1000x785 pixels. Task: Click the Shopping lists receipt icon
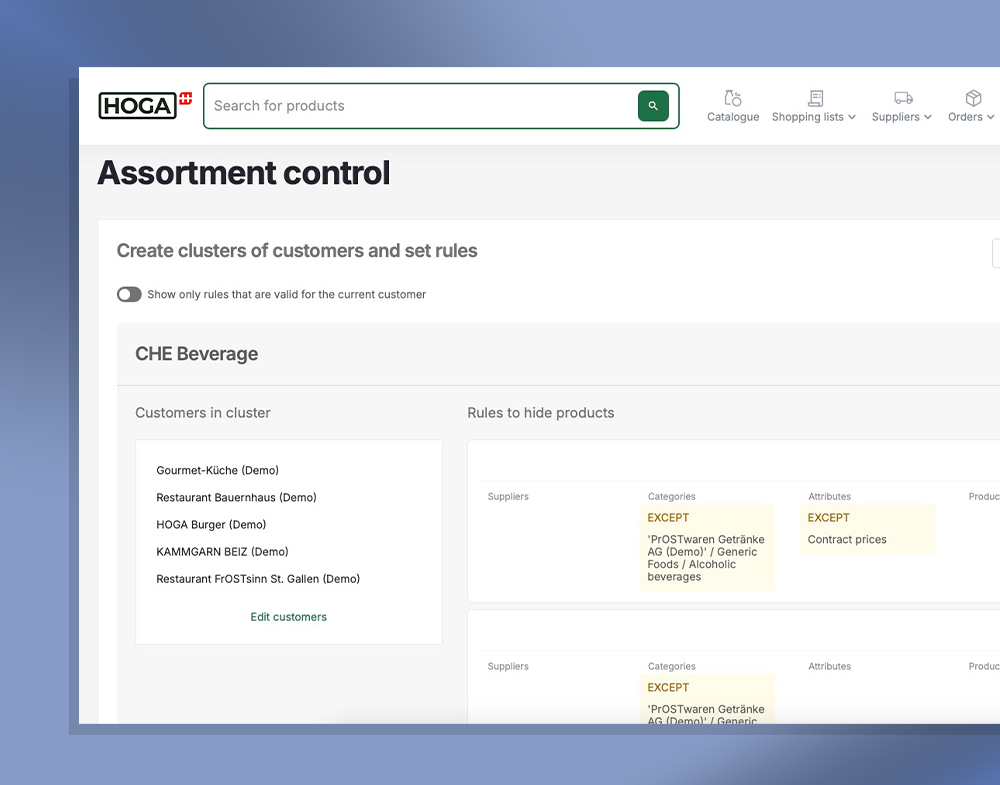(815, 98)
